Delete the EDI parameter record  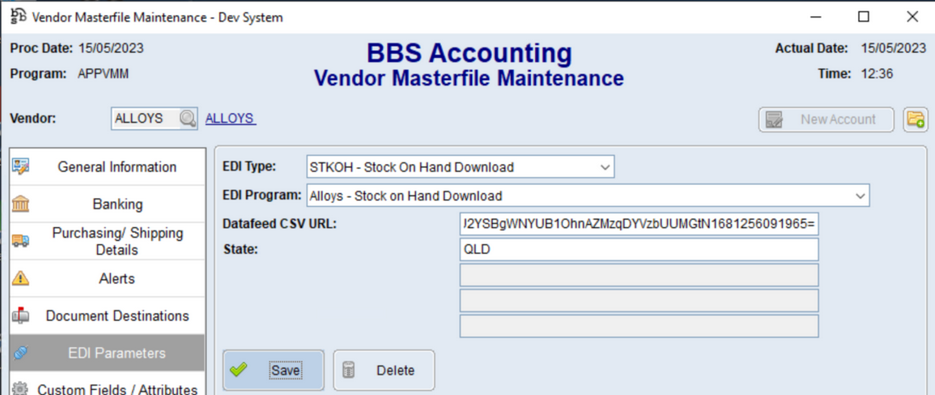384,370
